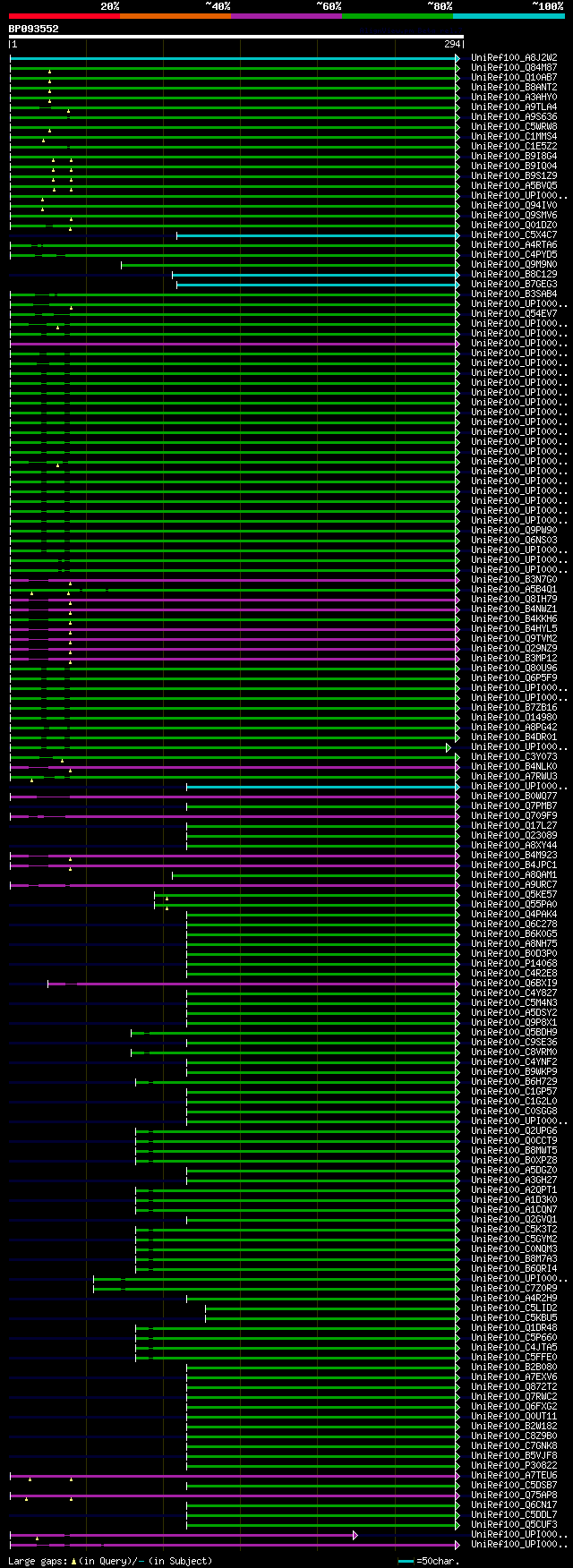Click the UniRef100_B3N7G0 label

513,580
